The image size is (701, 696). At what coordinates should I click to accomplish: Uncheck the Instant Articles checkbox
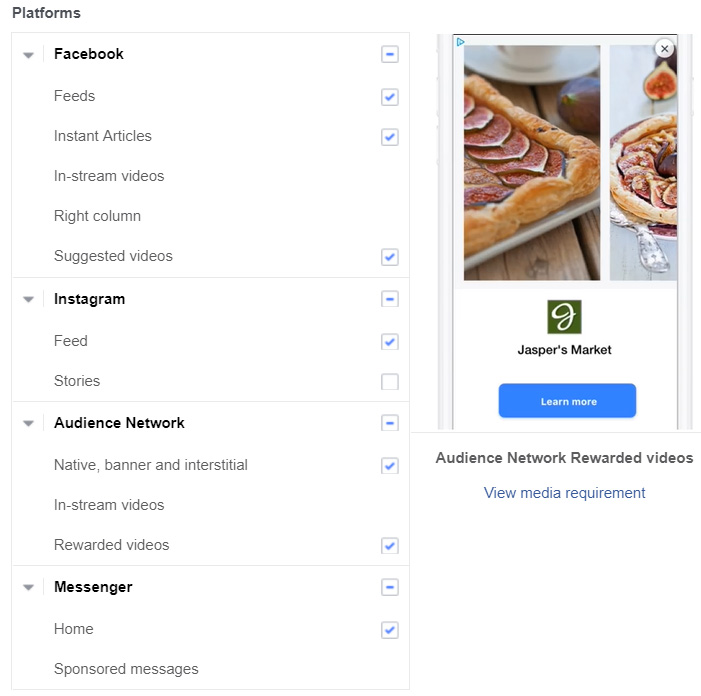[x=389, y=137]
